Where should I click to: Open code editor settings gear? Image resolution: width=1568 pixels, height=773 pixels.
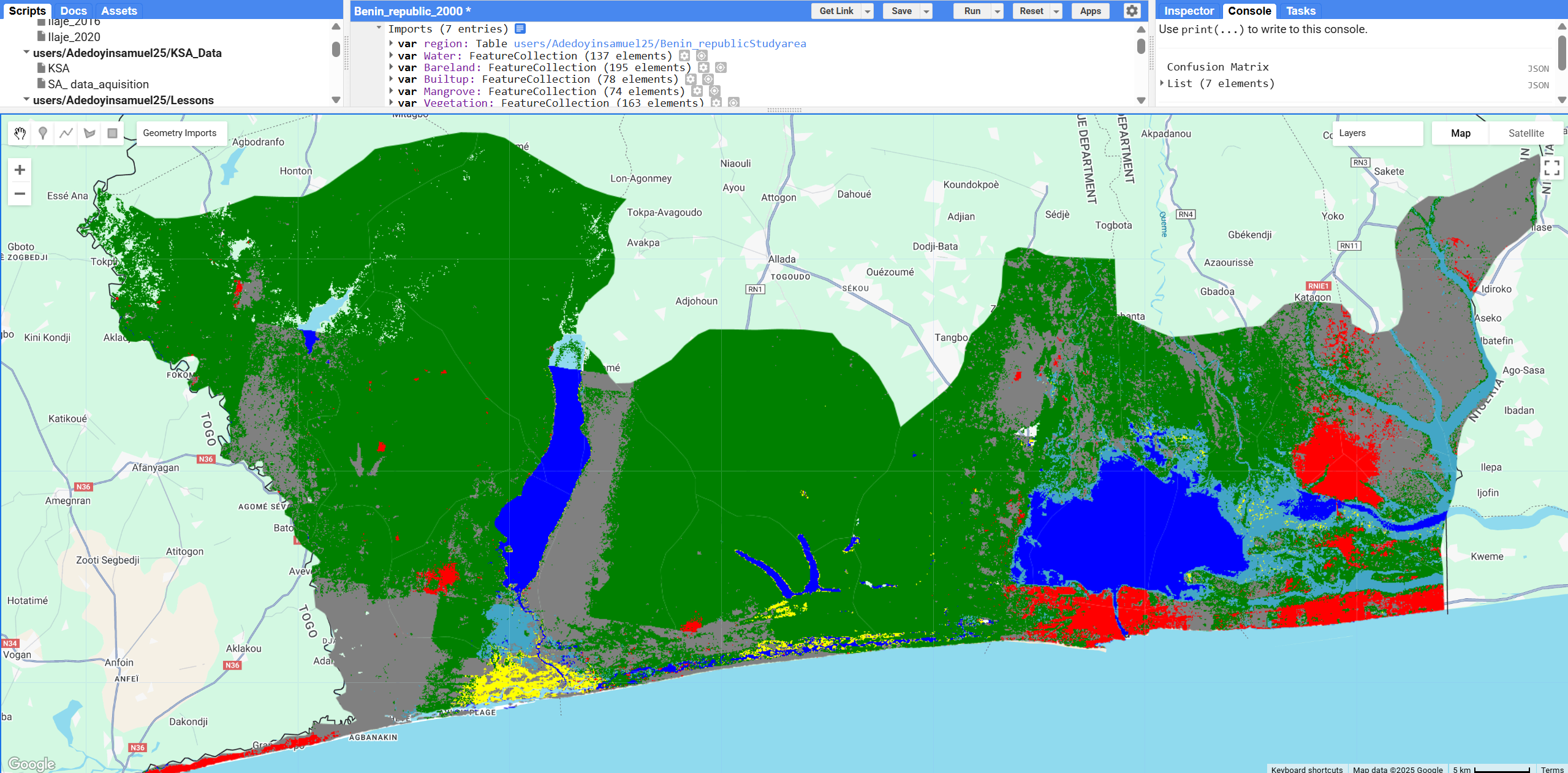tap(1132, 11)
